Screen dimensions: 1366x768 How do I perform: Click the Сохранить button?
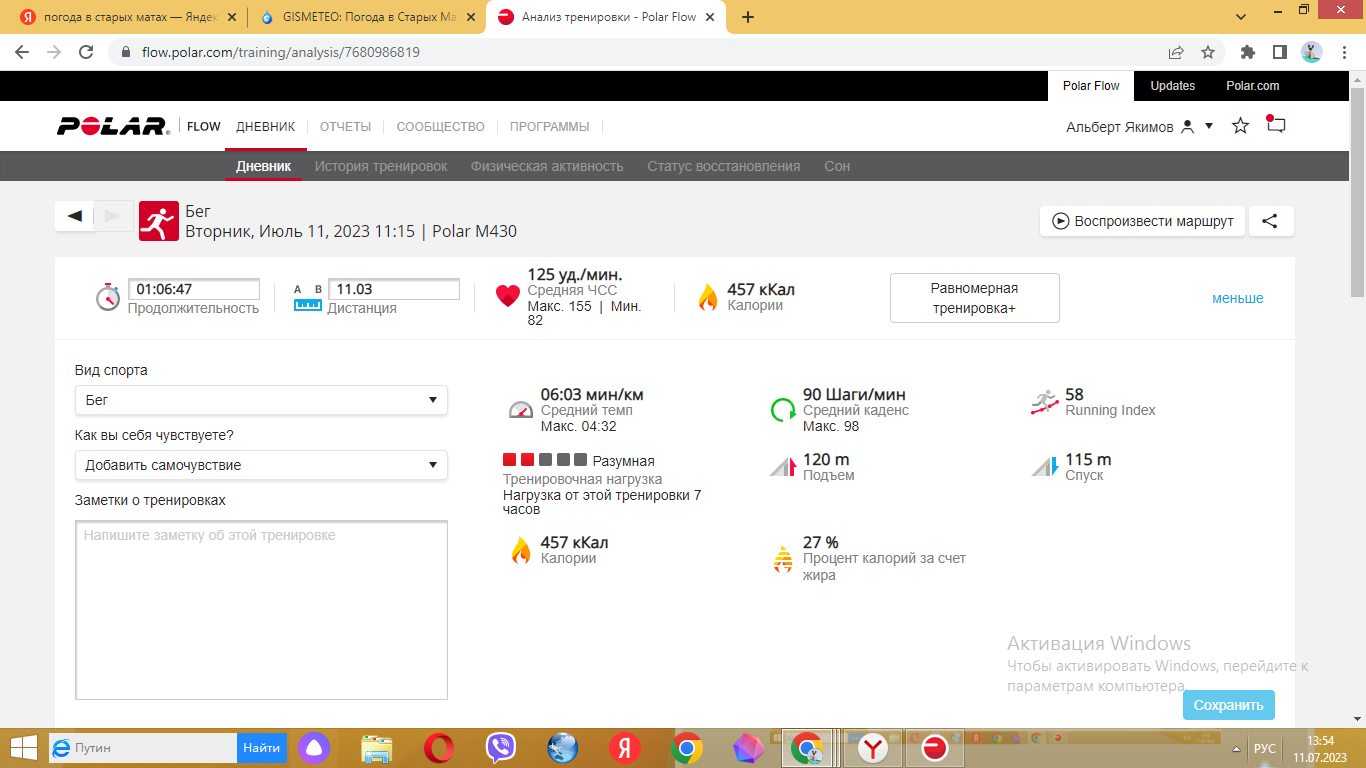[x=1229, y=705]
